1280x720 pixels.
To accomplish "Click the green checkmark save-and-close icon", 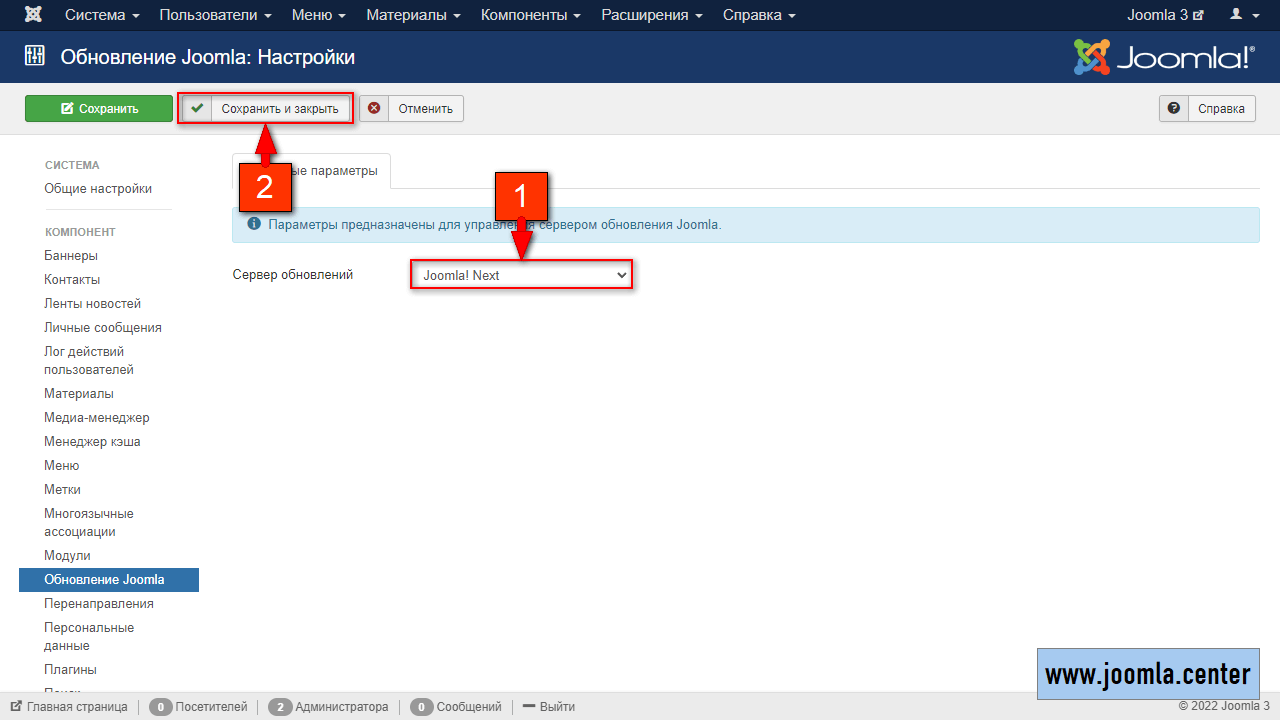I will [197, 109].
